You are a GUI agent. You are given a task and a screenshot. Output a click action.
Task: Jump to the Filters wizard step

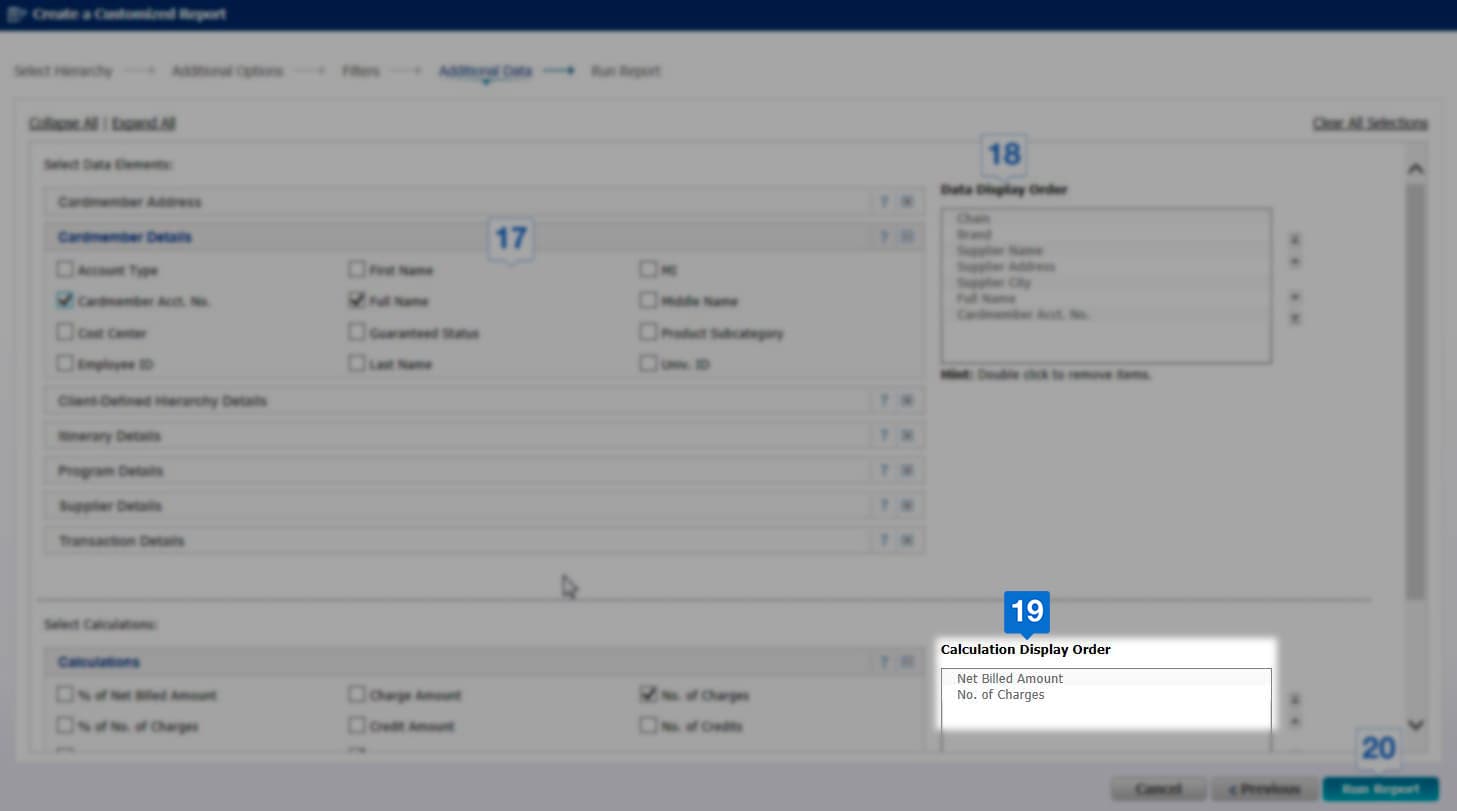pyautogui.click(x=360, y=71)
